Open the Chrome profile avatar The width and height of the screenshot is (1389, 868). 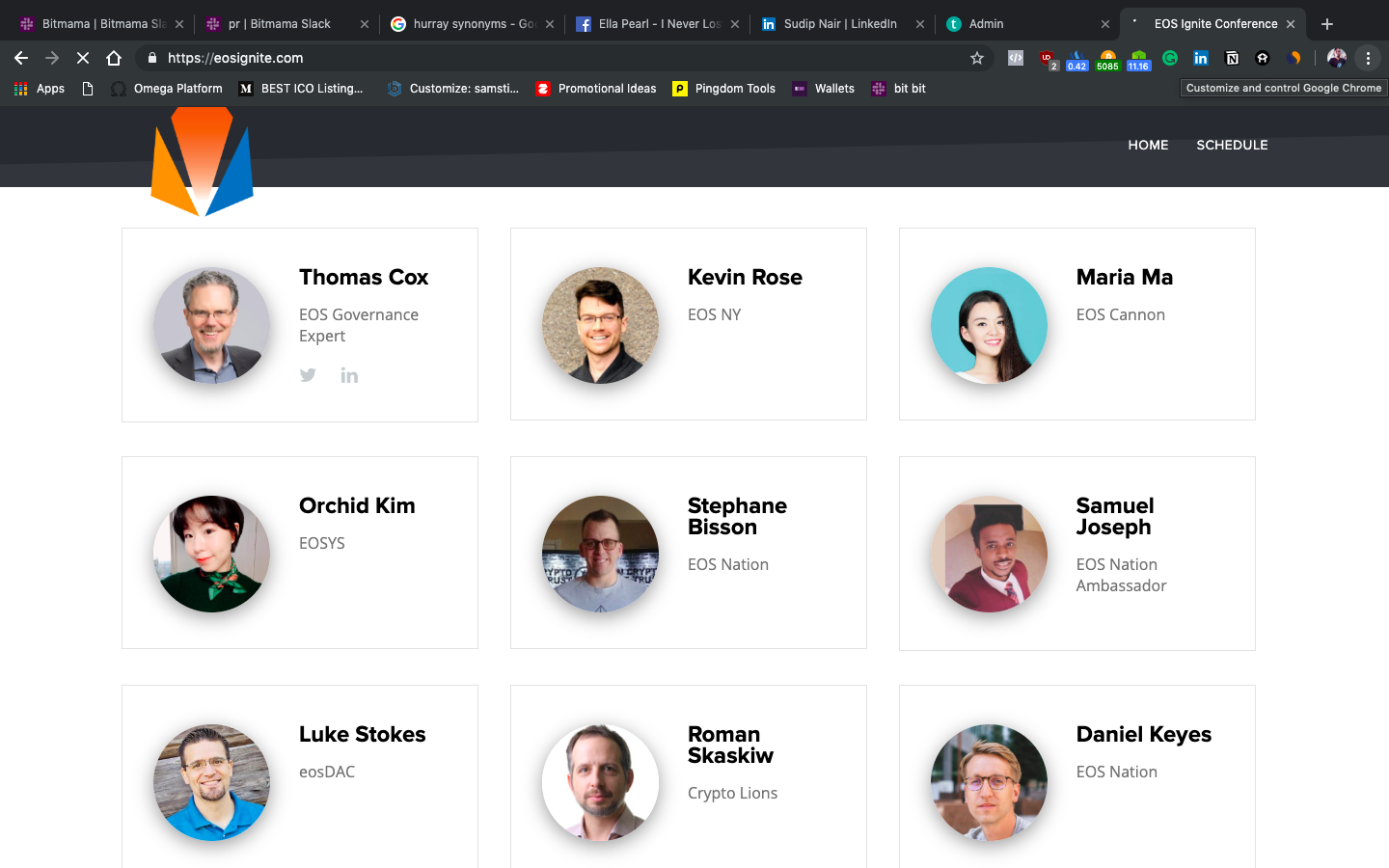click(x=1337, y=58)
